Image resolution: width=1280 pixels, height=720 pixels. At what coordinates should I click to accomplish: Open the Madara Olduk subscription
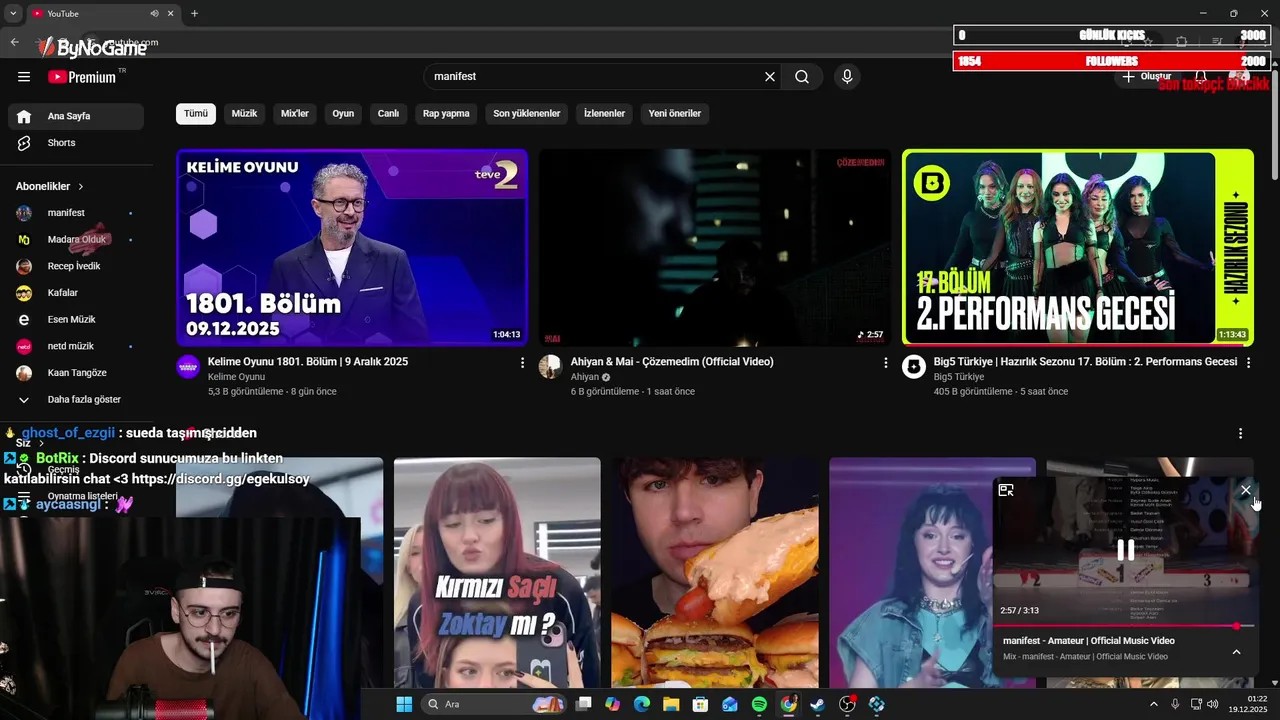pyautogui.click(x=76, y=240)
